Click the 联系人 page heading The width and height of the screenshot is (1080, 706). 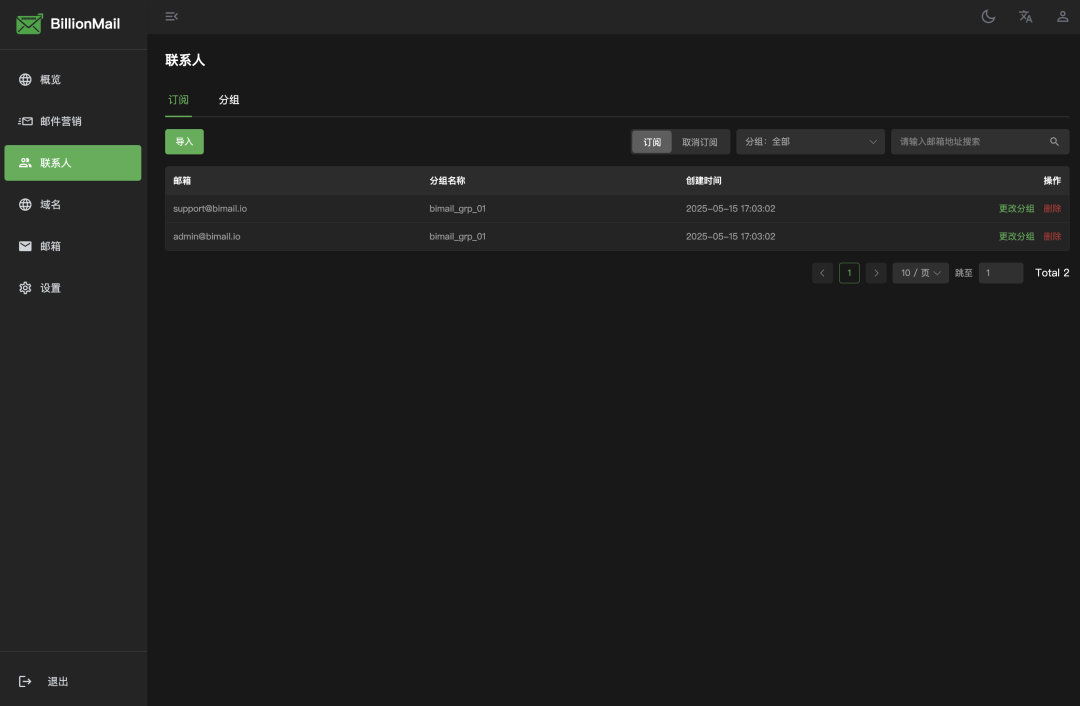click(185, 60)
